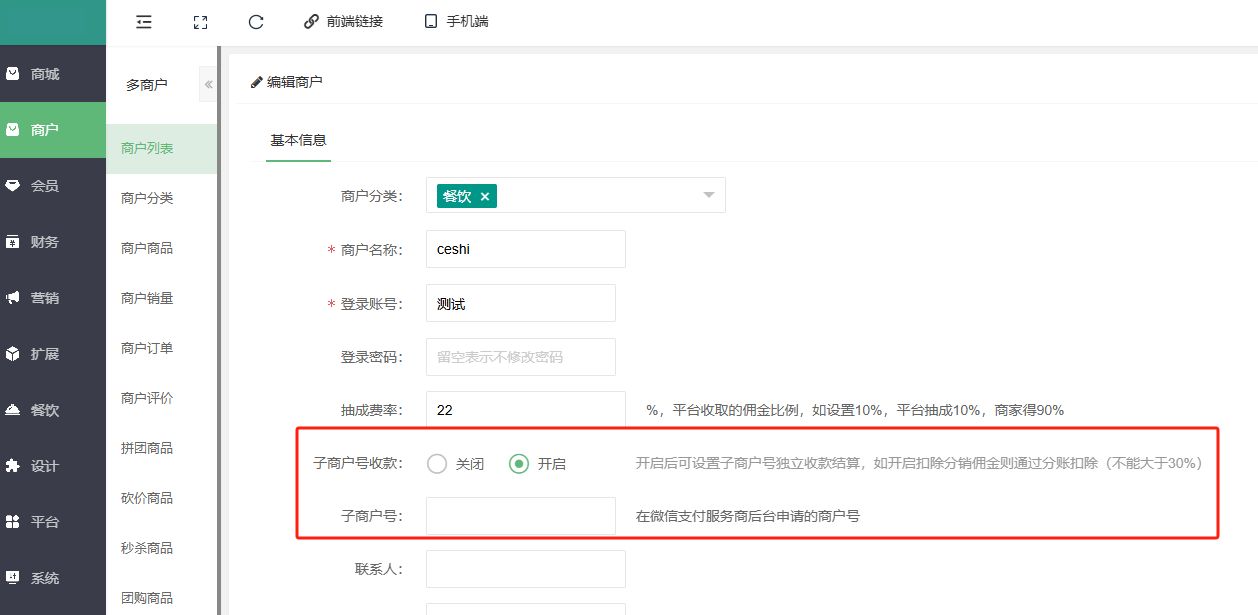Open the 会员 member section icon

[13, 185]
